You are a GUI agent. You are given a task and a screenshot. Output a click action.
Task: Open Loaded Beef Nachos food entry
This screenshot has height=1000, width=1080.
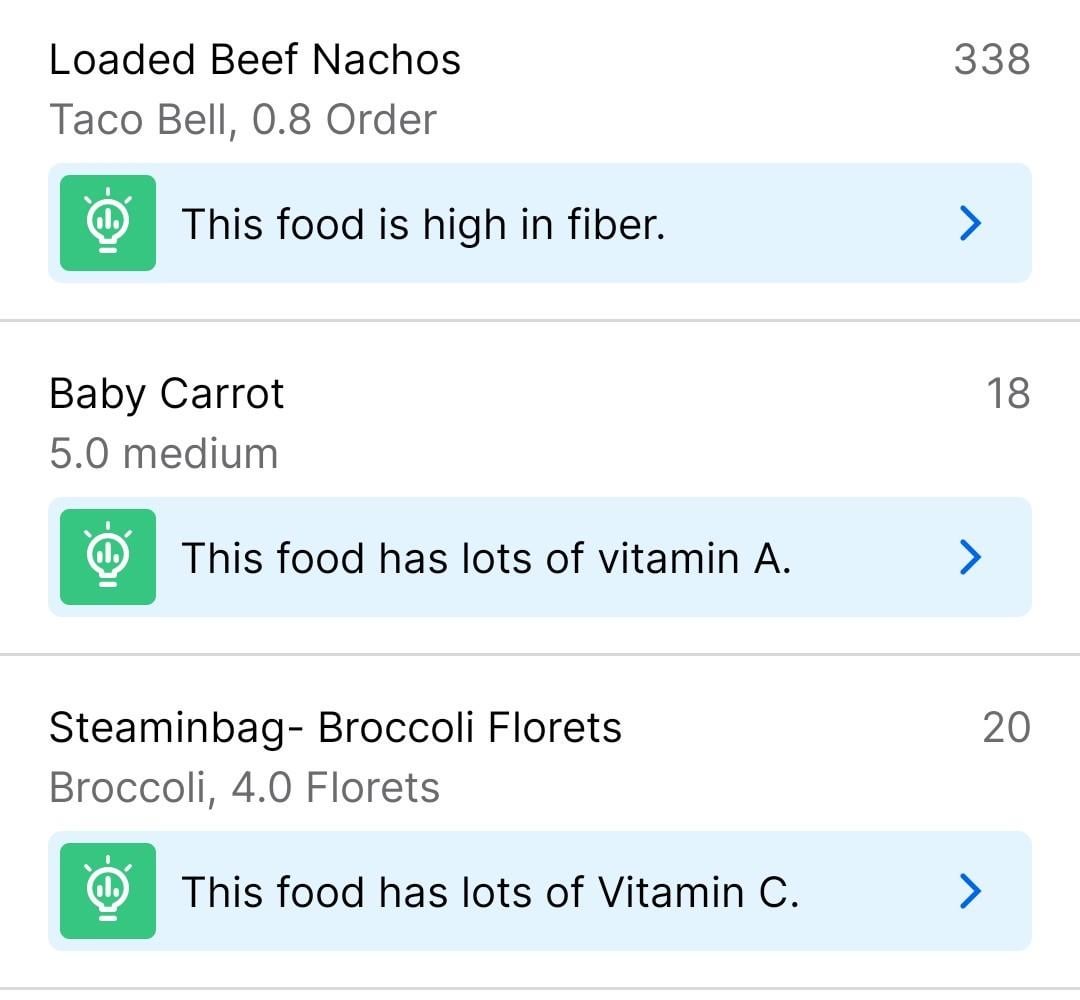[x=255, y=59]
